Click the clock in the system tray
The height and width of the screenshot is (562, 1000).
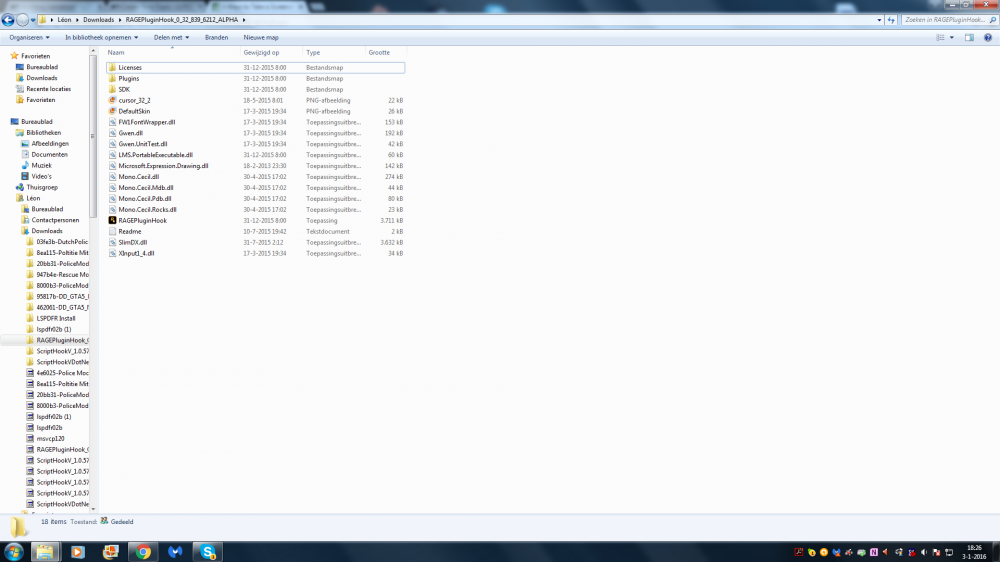tap(974, 552)
